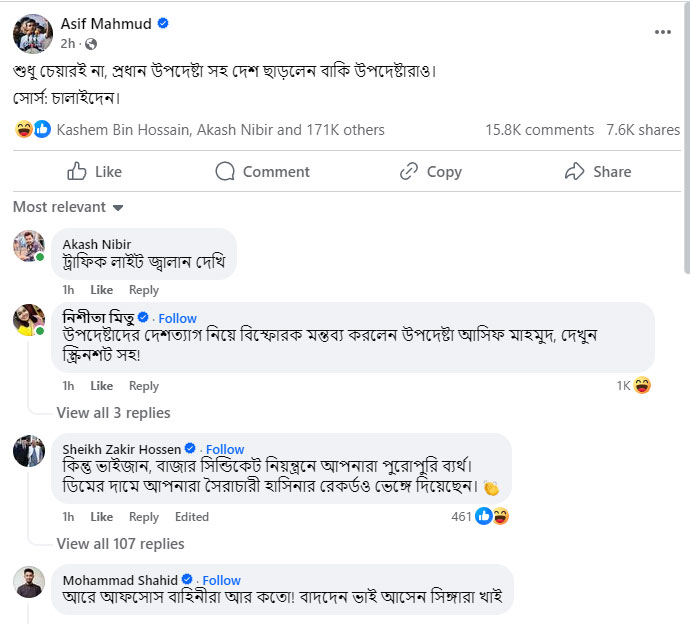The height and width of the screenshot is (624, 690).
Task: Click the vertical page scrollbar
Action: (x=684, y=150)
